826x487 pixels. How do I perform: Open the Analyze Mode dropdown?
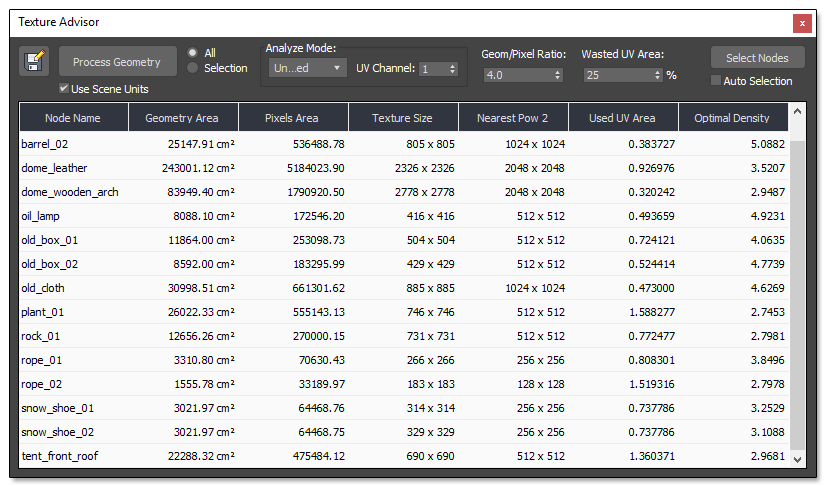(x=308, y=69)
